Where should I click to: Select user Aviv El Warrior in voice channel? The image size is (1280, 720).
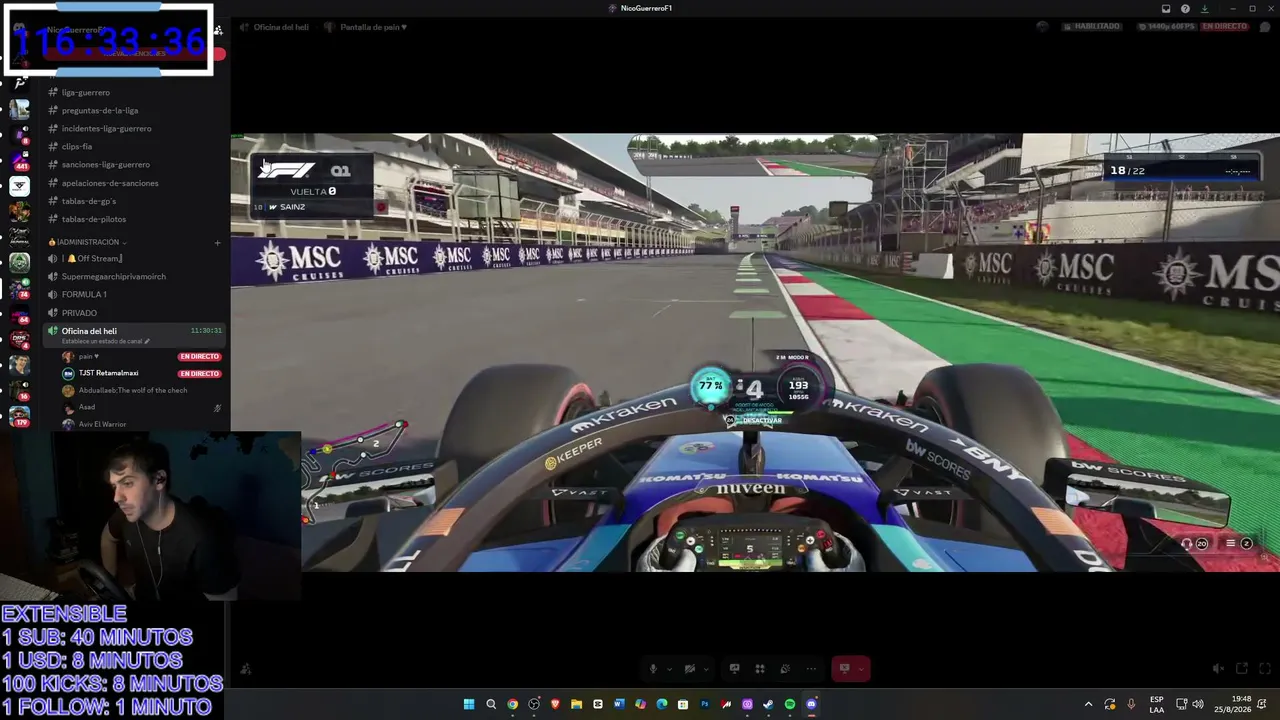click(102, 424)
